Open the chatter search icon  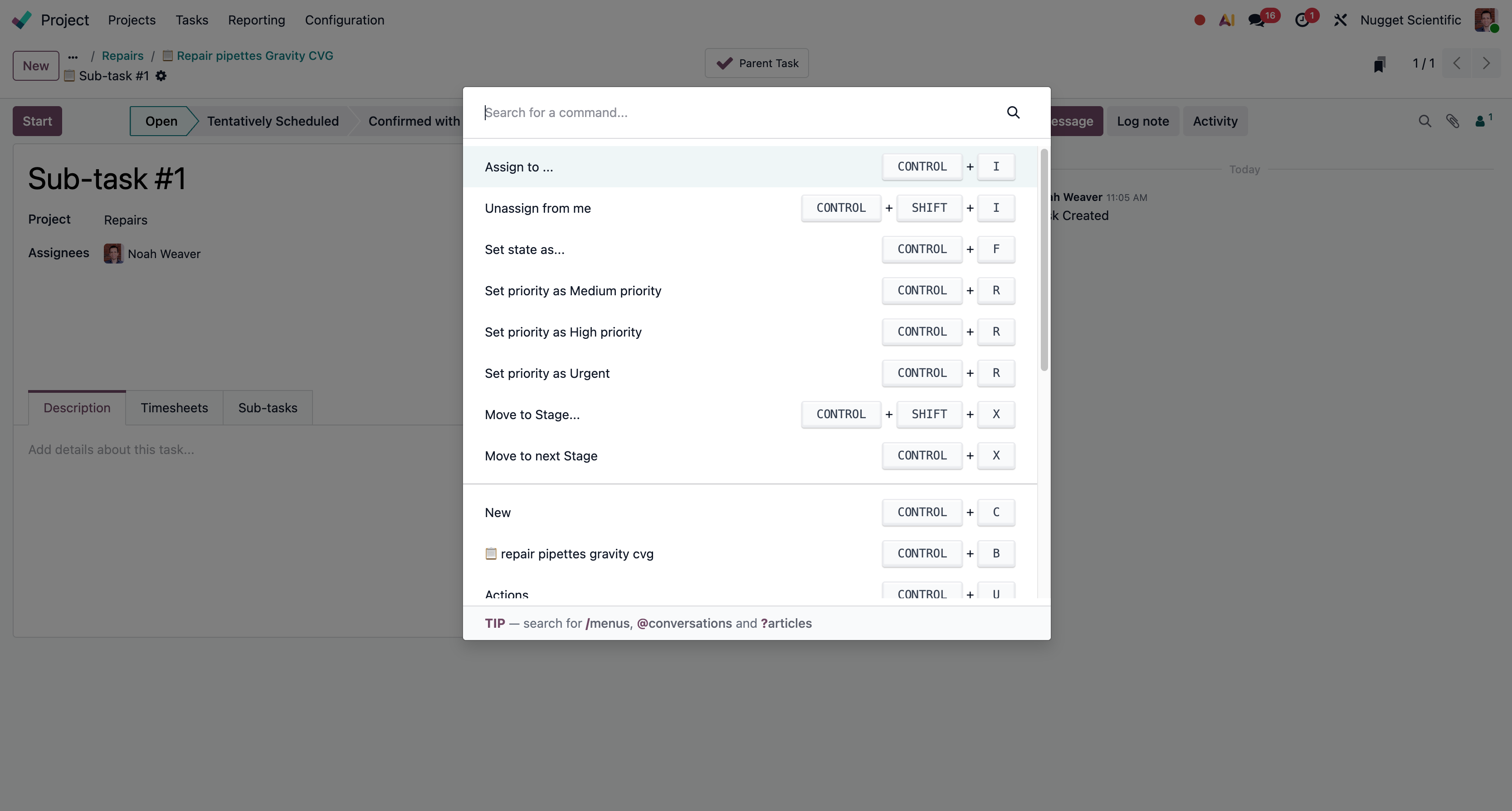click(1424, 121)
